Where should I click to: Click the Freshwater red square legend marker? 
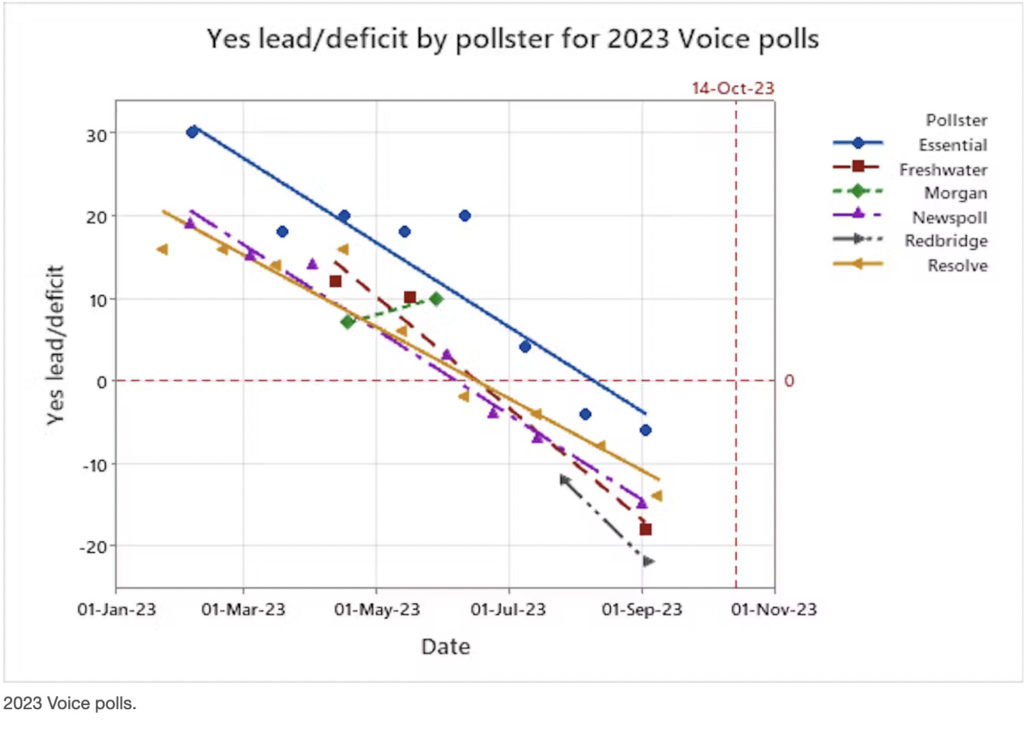[x=859, y=169]
